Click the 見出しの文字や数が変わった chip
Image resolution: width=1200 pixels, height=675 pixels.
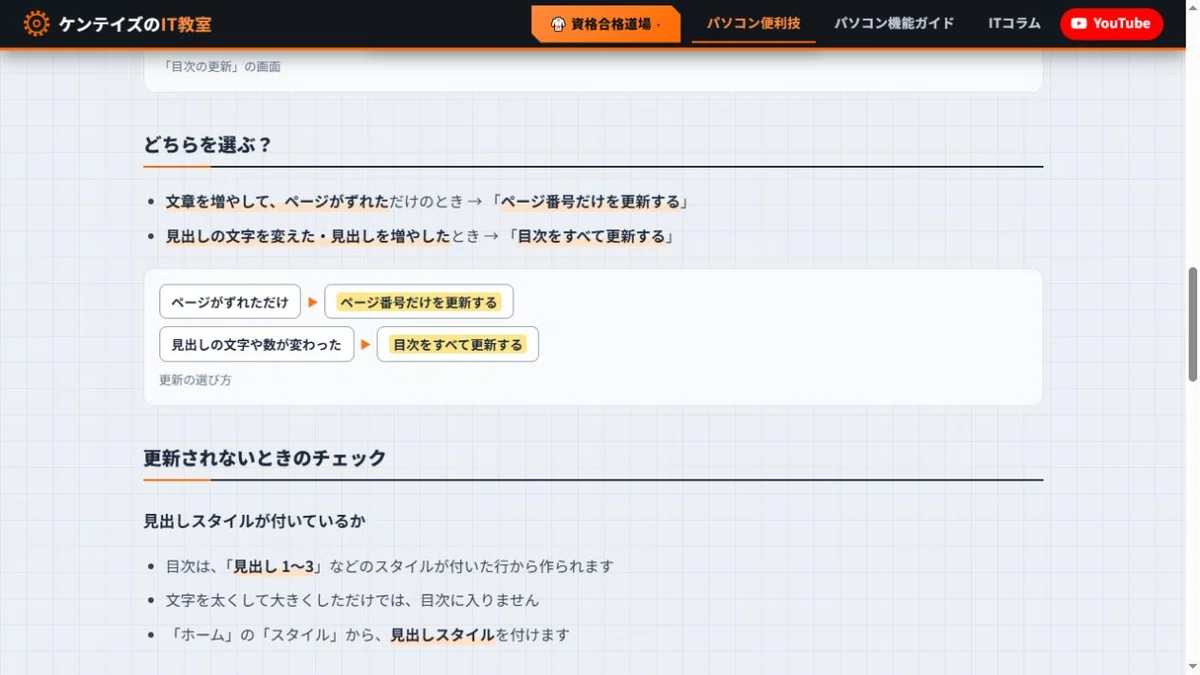coord(256,344)
